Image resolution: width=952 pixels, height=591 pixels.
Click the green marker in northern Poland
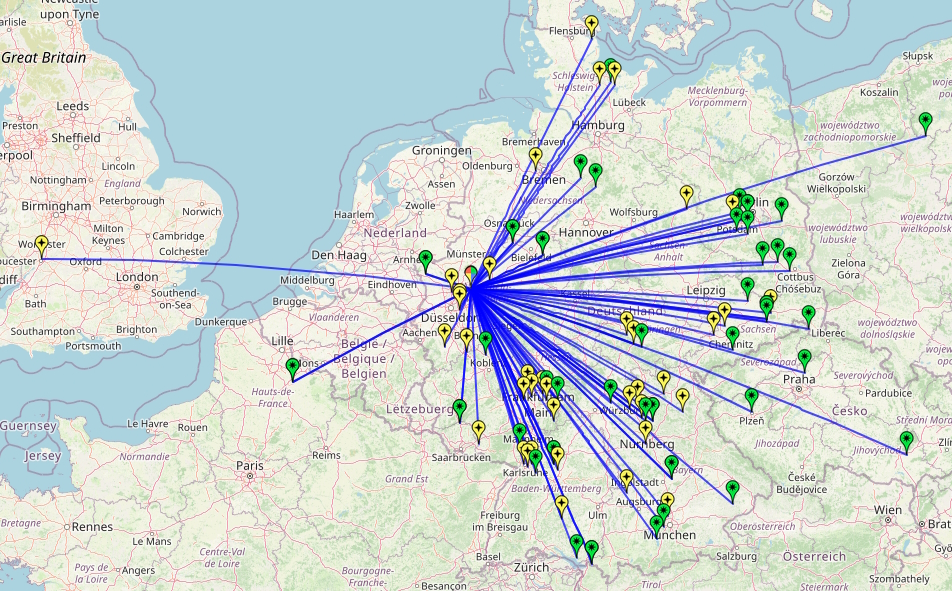(x=925, y=122)
